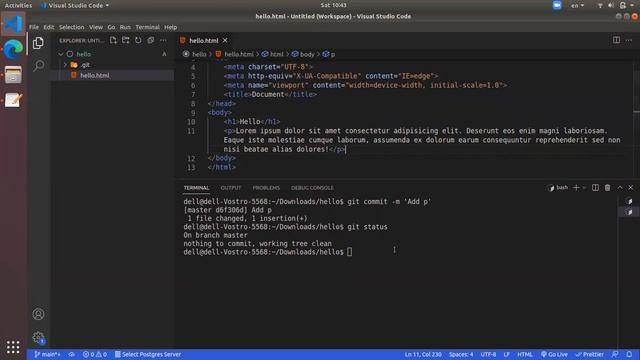Open Explorer more actions ellipsis
The height and width of the screenshot is (360, 640).
(x=163, y=40)
